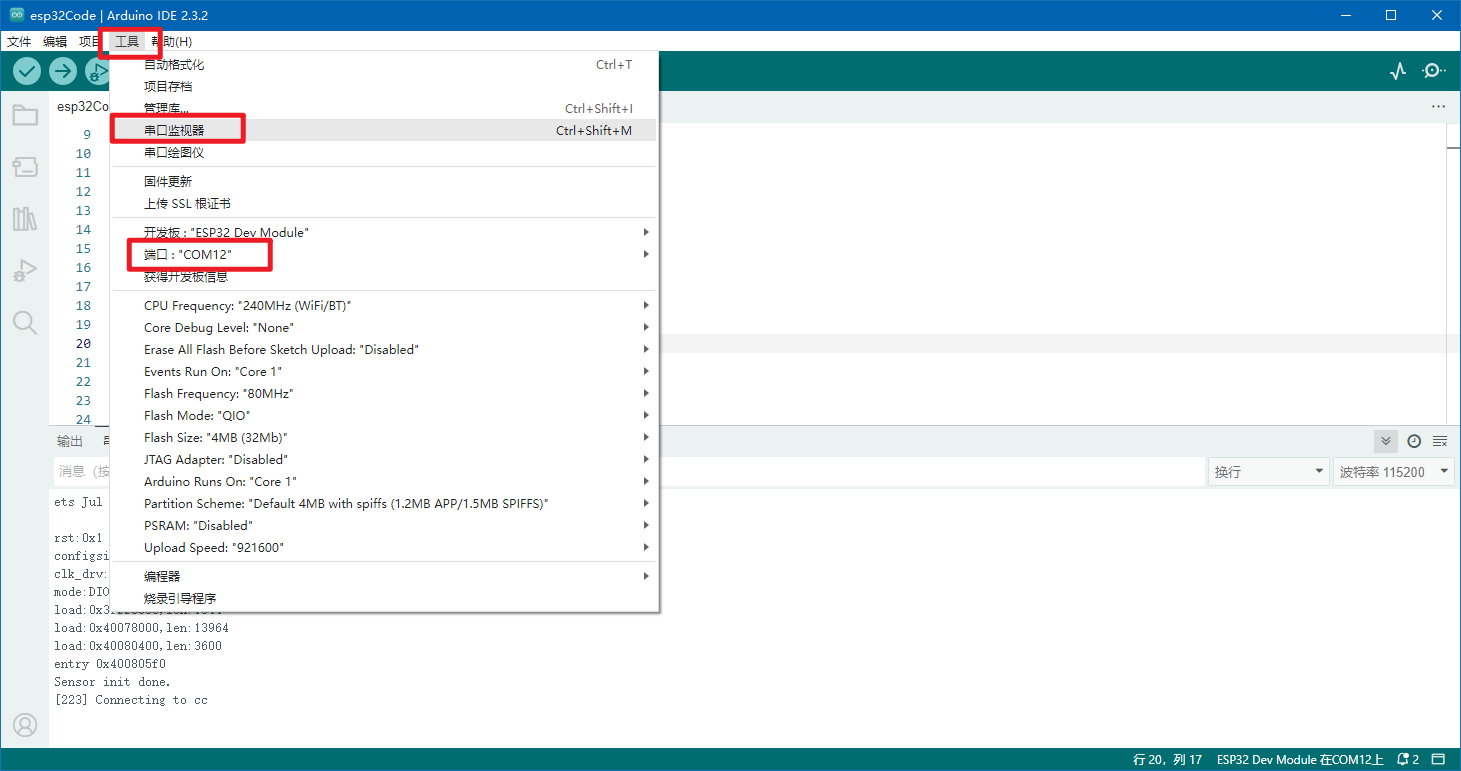Expand the Partition Scheme submenu
Image resolution: width=1461 pixels, height=771 pixels.
[383, 503]
